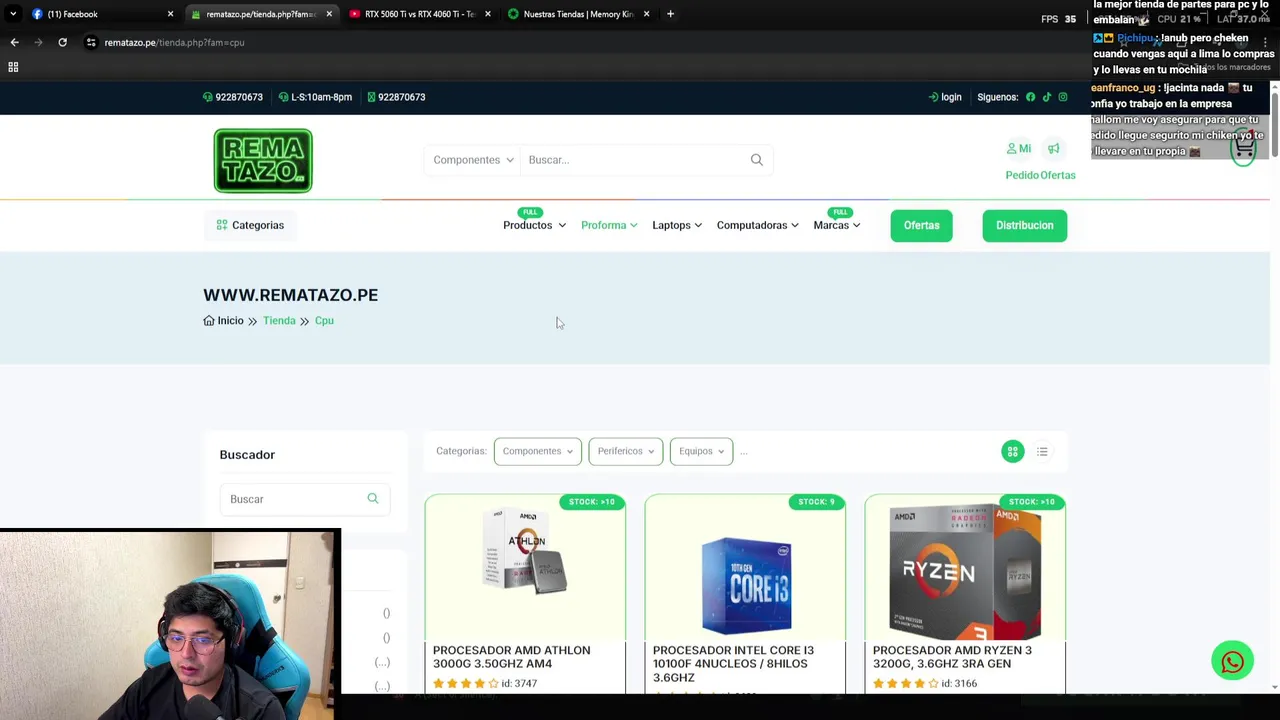Screen dimensions: 1280x720
Task: Open Procesador Intel Core i3 10100F title
Action: pyautogui.click(x=733, y=664)
